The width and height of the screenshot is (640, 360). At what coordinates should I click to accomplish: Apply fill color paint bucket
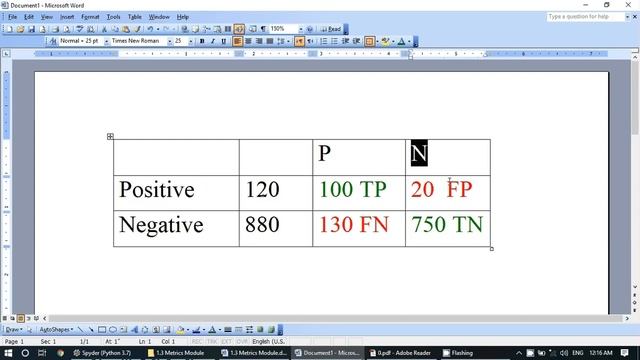point(180,329)
